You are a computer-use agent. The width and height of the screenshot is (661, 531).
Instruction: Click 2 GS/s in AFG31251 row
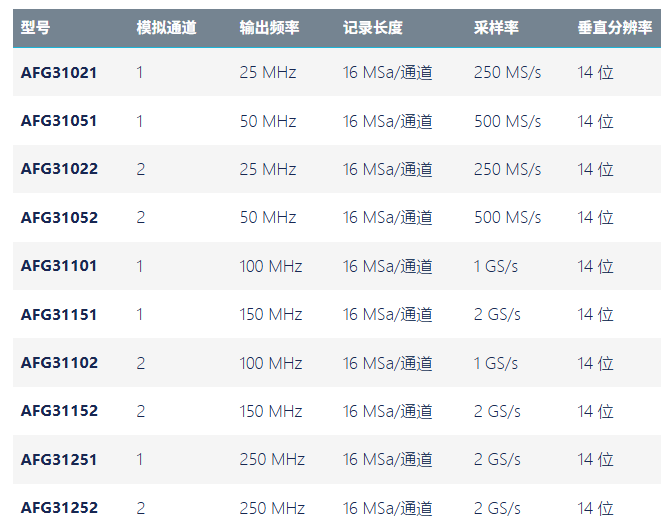pyautogui.click(x=497, y=459)
